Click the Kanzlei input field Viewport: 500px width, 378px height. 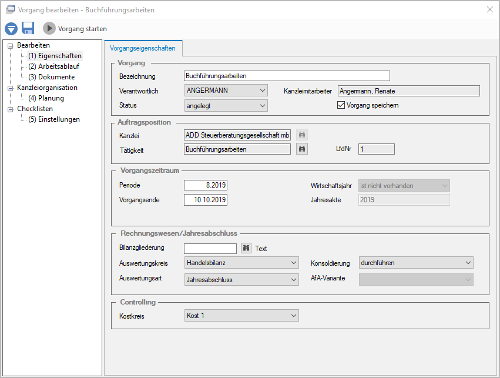(237, 135)
